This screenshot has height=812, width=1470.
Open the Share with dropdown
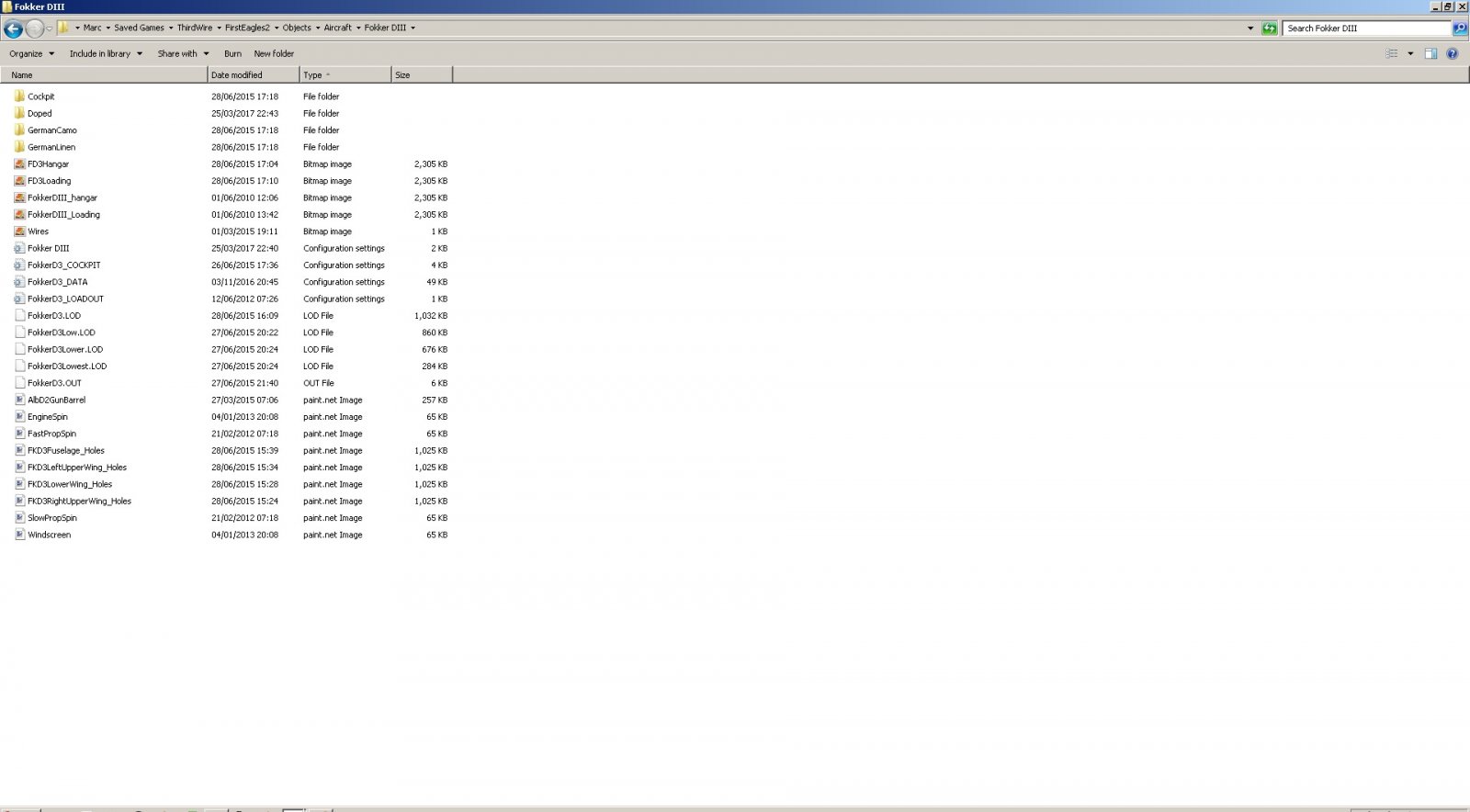pos(183,54)
